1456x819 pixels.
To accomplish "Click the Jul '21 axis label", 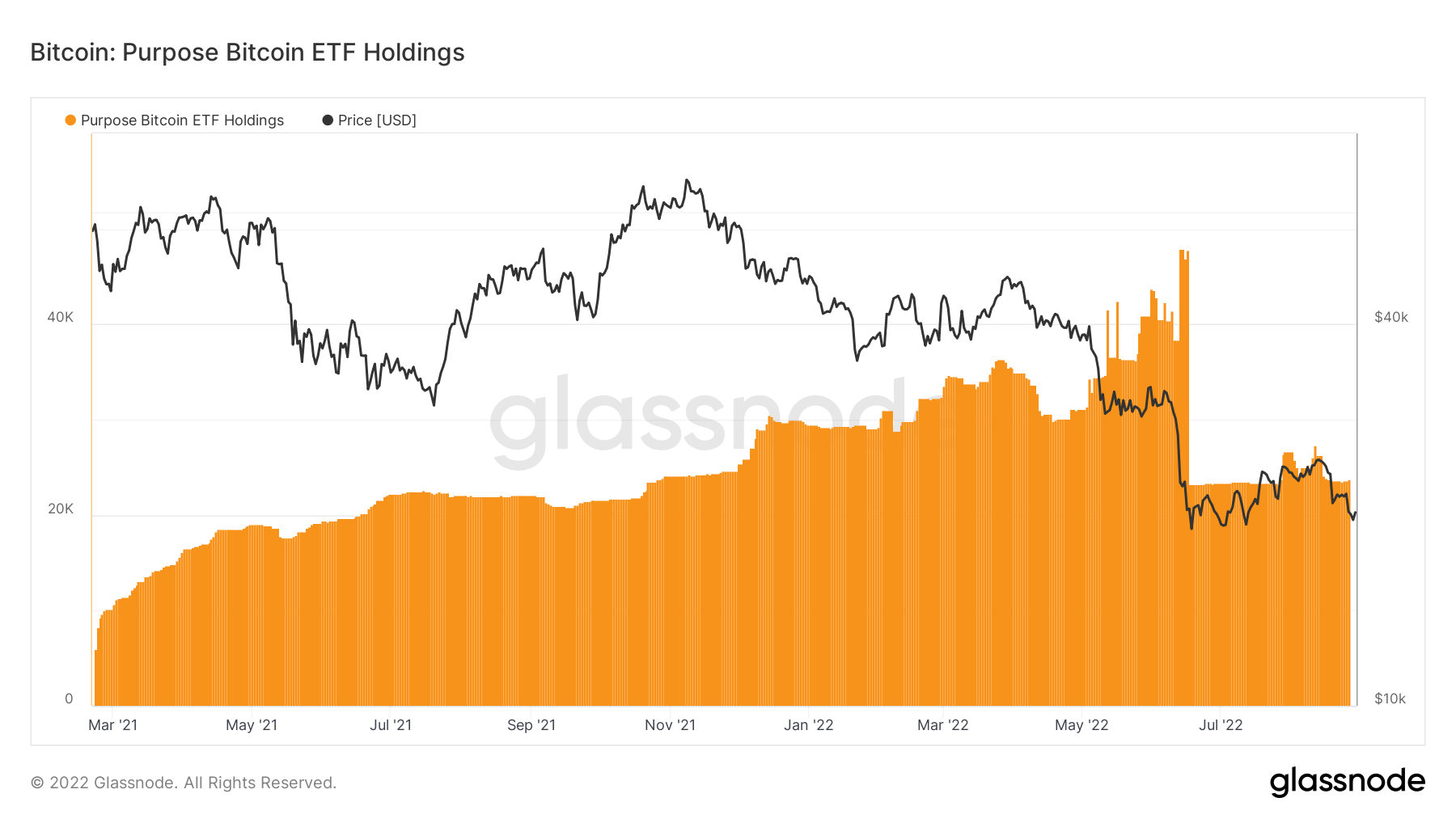I will [391, 725].
